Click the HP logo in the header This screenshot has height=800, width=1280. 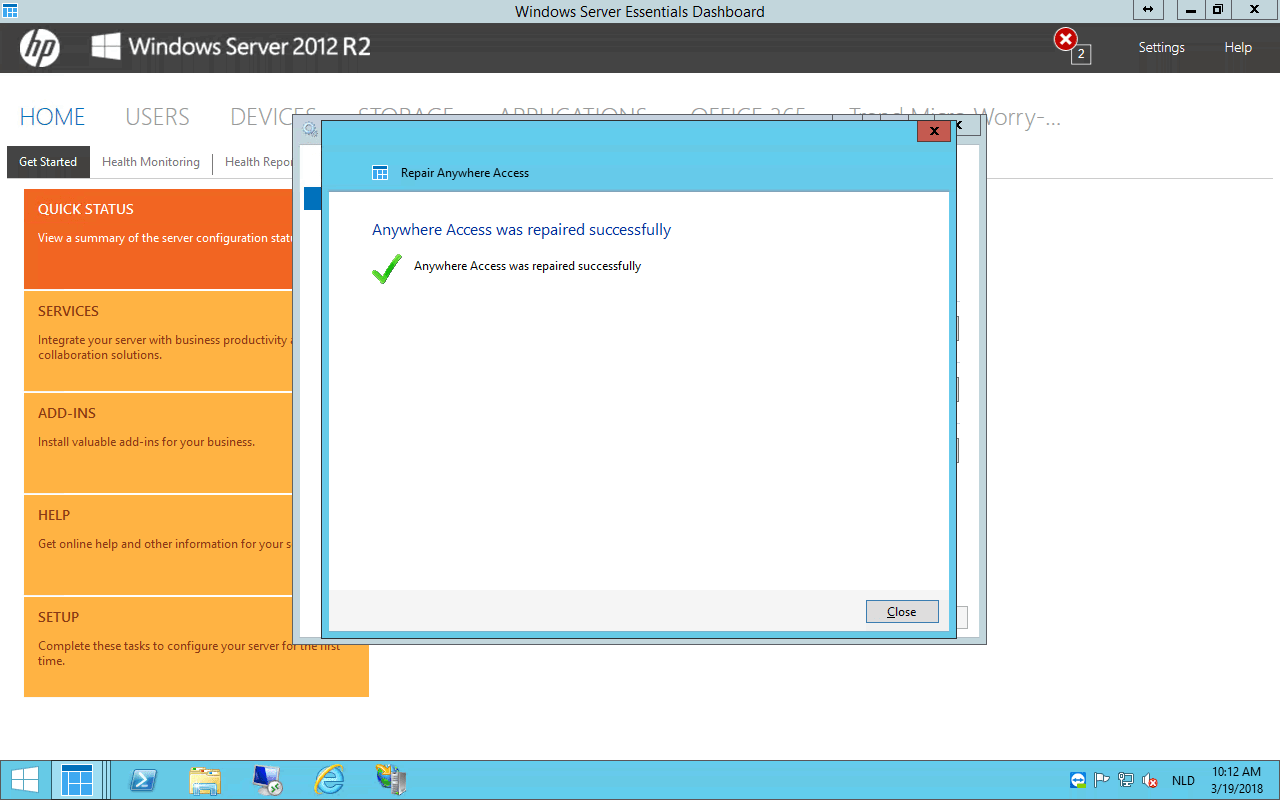tap(40, 47)
